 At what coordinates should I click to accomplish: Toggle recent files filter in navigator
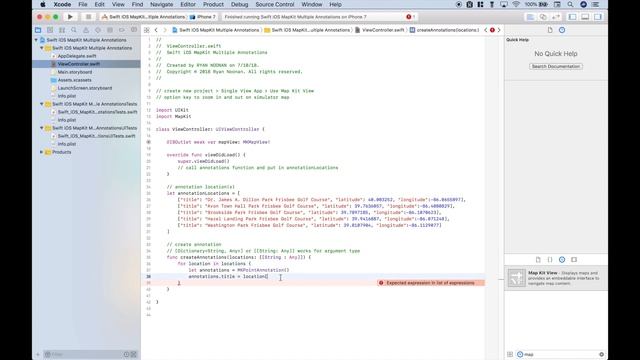127,354
